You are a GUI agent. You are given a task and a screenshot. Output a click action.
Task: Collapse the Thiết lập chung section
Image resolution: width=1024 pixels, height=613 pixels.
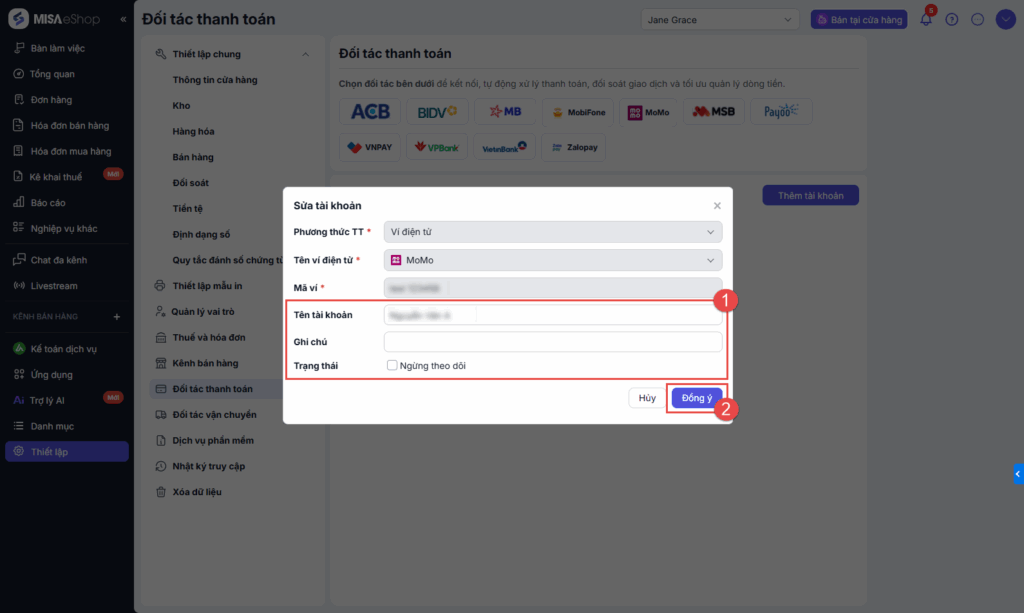pos(305,54)
